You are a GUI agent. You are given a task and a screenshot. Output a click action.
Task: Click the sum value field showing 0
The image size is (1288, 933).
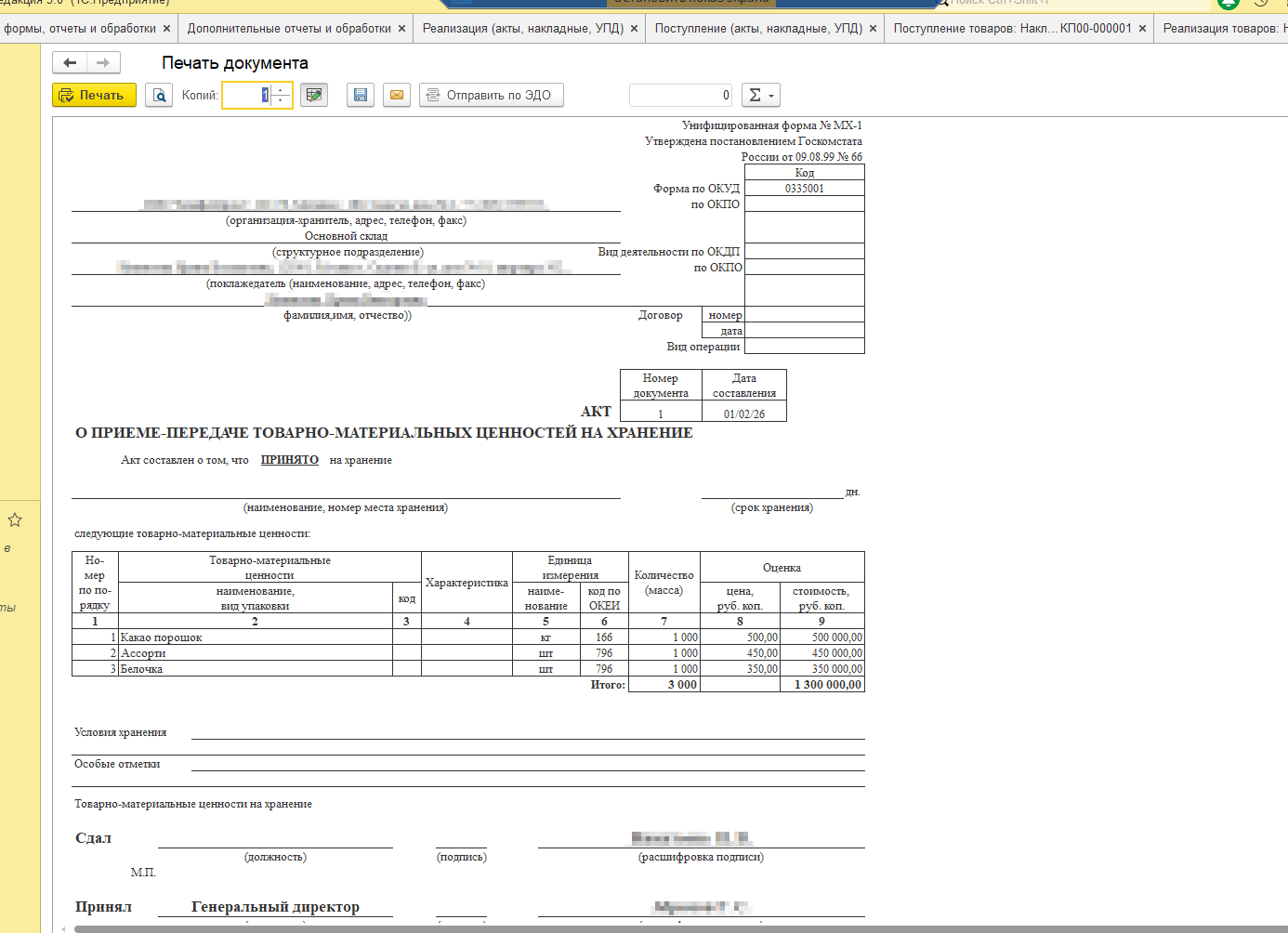click(x=681, y=95)
